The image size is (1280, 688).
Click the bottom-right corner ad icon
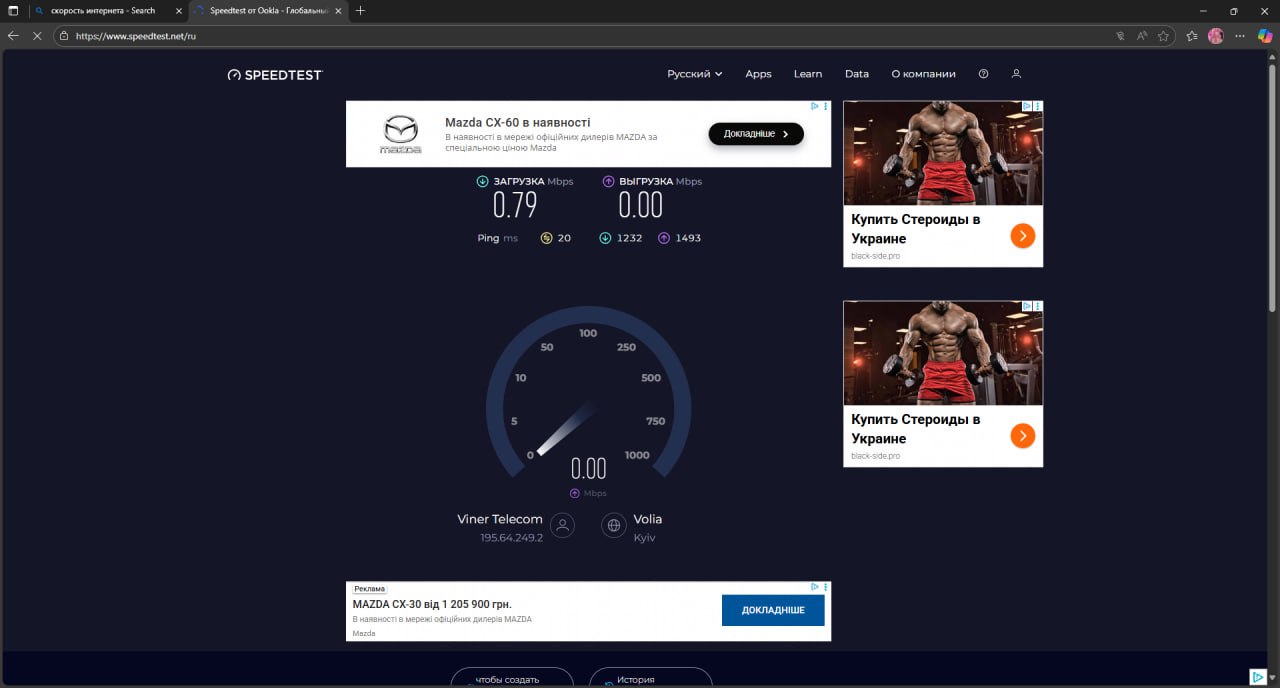pyautogui.click(x=1259, y=677)
